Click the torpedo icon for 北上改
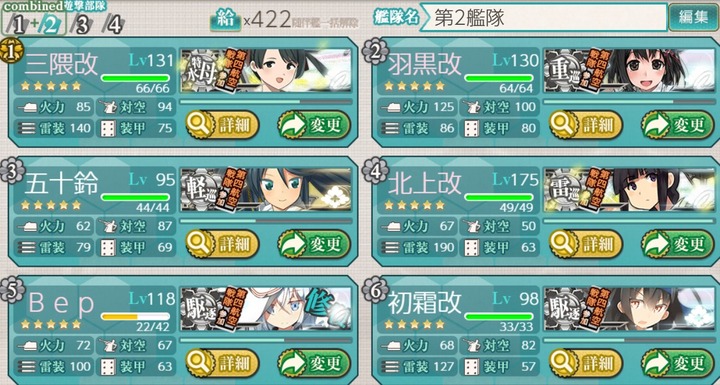Viewport: 720px width, 385px height. pyautogui.click(x=390, y=248)
